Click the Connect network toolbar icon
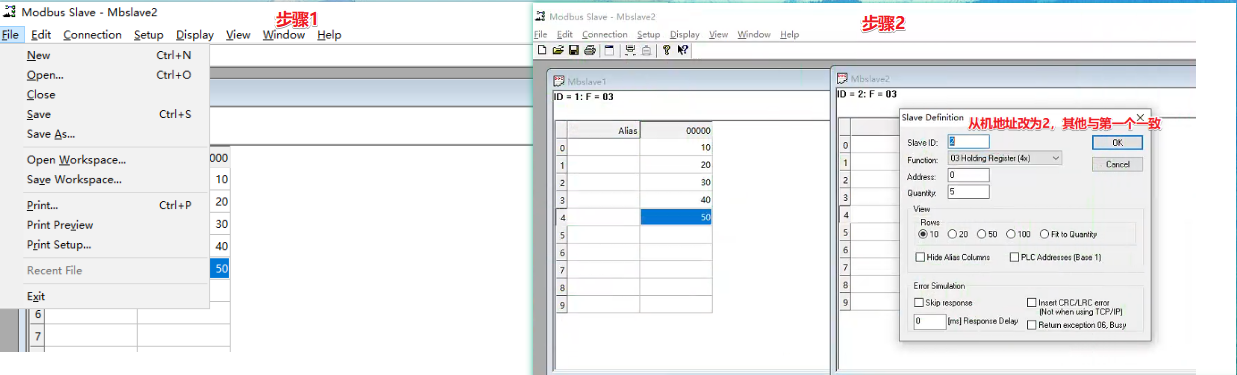Image resolution: width=1237 pixels, height=375 pixels. tap(630, 50)
